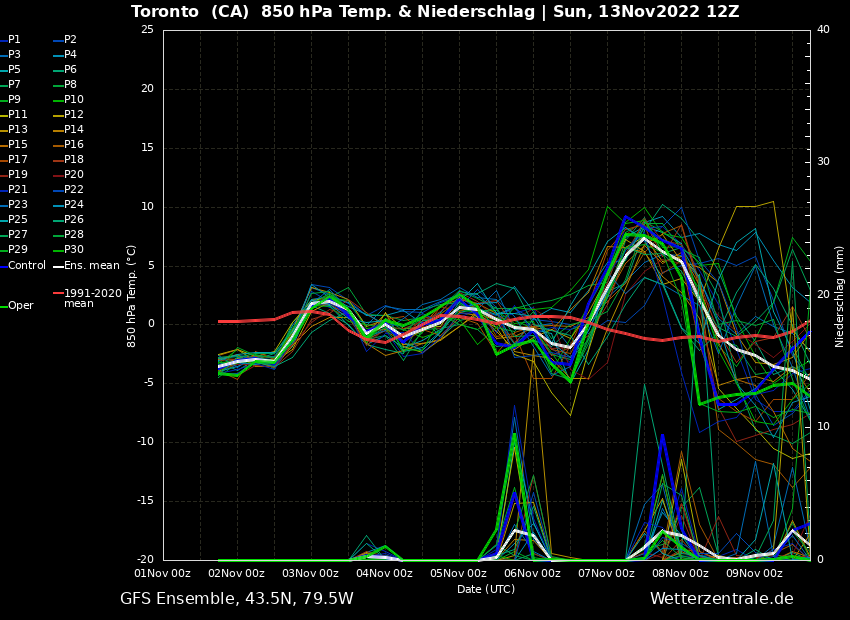Select the Oper run legend entry
This screenshot has width=850, height=620.
[x=20, y=306]
